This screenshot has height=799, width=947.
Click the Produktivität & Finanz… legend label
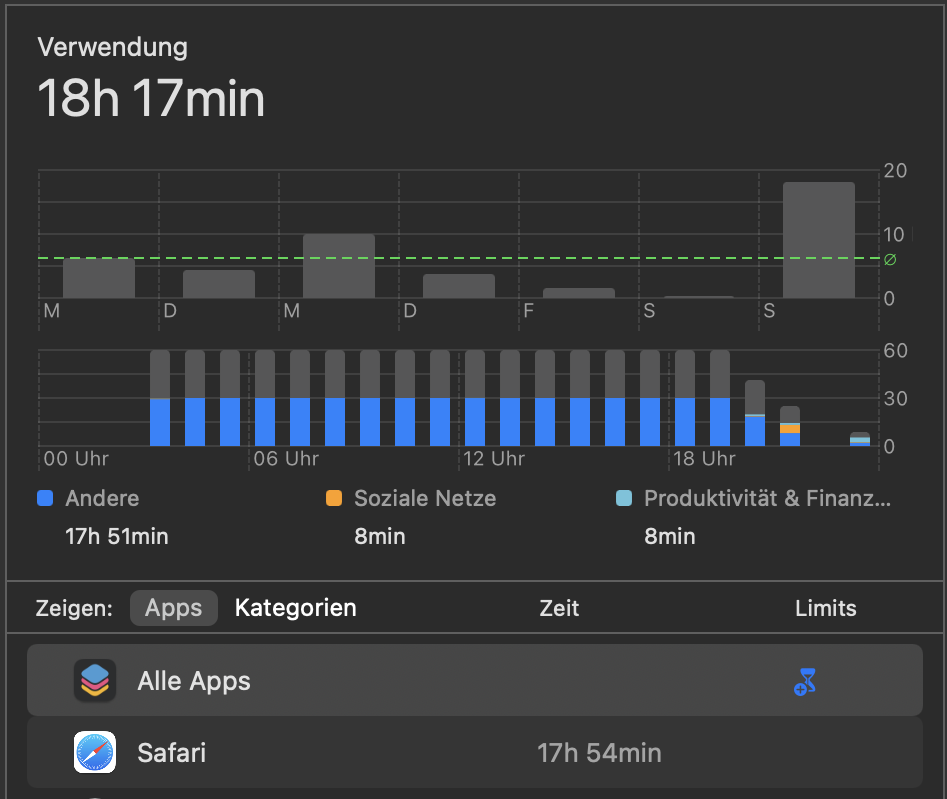point(767,498)
